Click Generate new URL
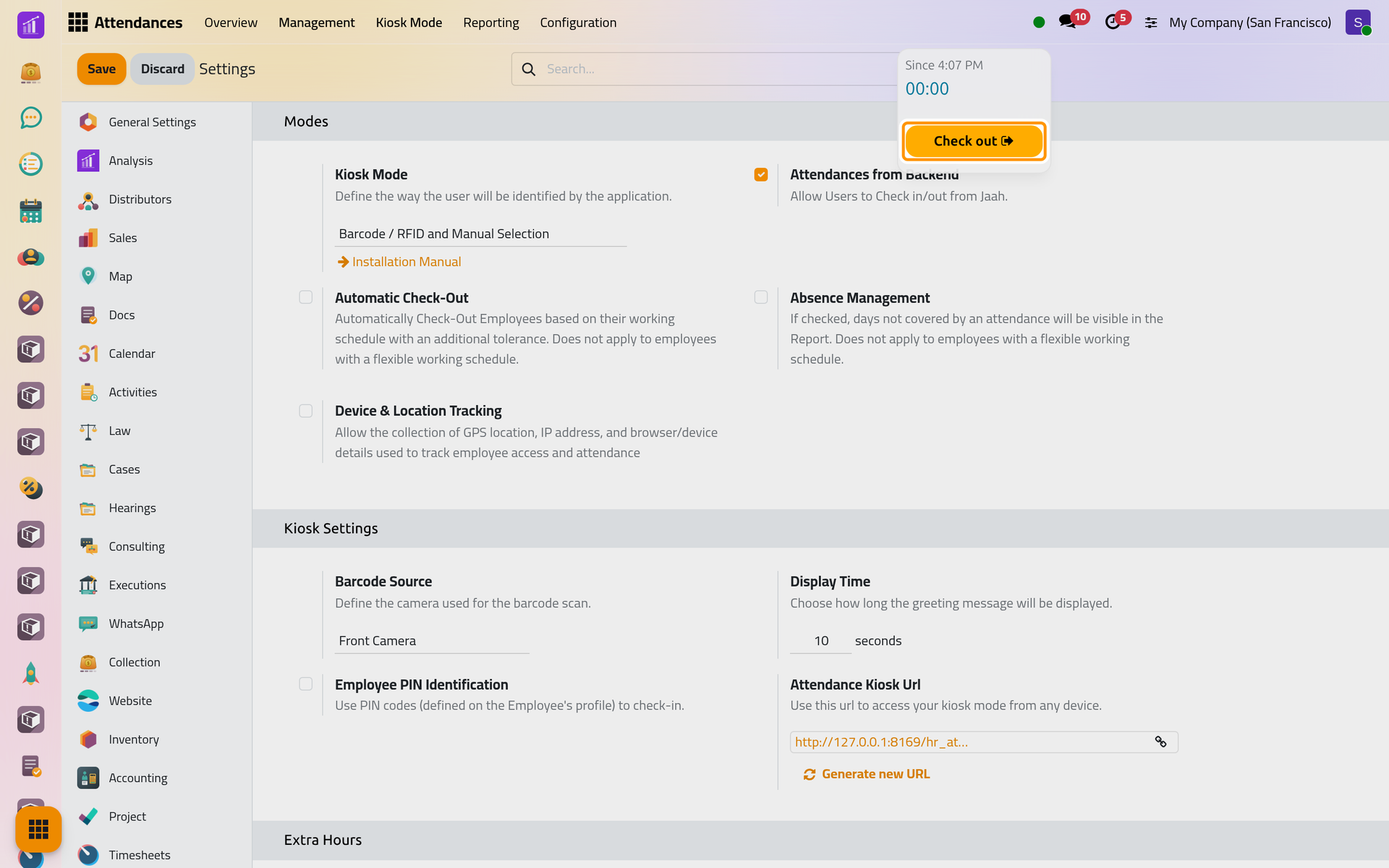The width and height of the screenshot is (1389, 868). click(x=867, y=774)
